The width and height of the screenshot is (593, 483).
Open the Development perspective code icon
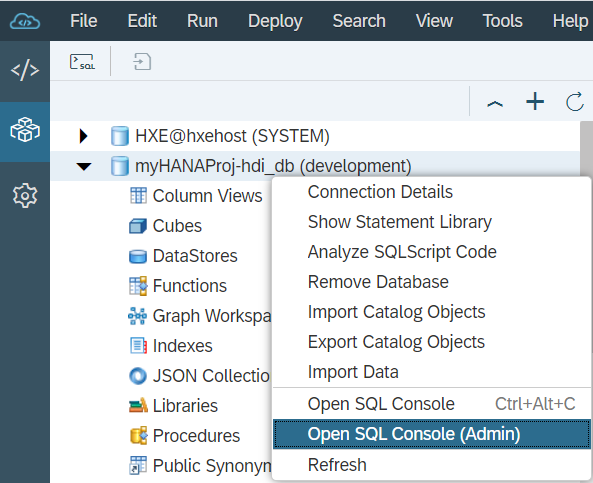pyautogui.click(x=25, y=70)
